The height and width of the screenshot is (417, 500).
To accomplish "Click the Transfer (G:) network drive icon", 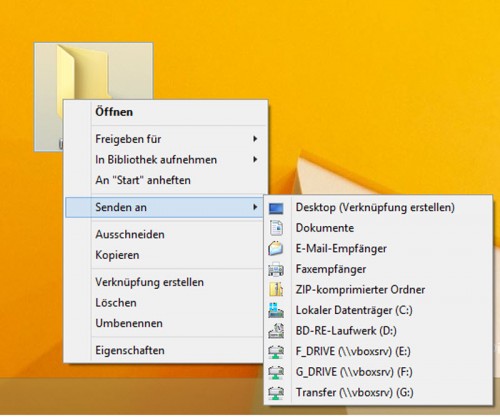I will point(276,393).
